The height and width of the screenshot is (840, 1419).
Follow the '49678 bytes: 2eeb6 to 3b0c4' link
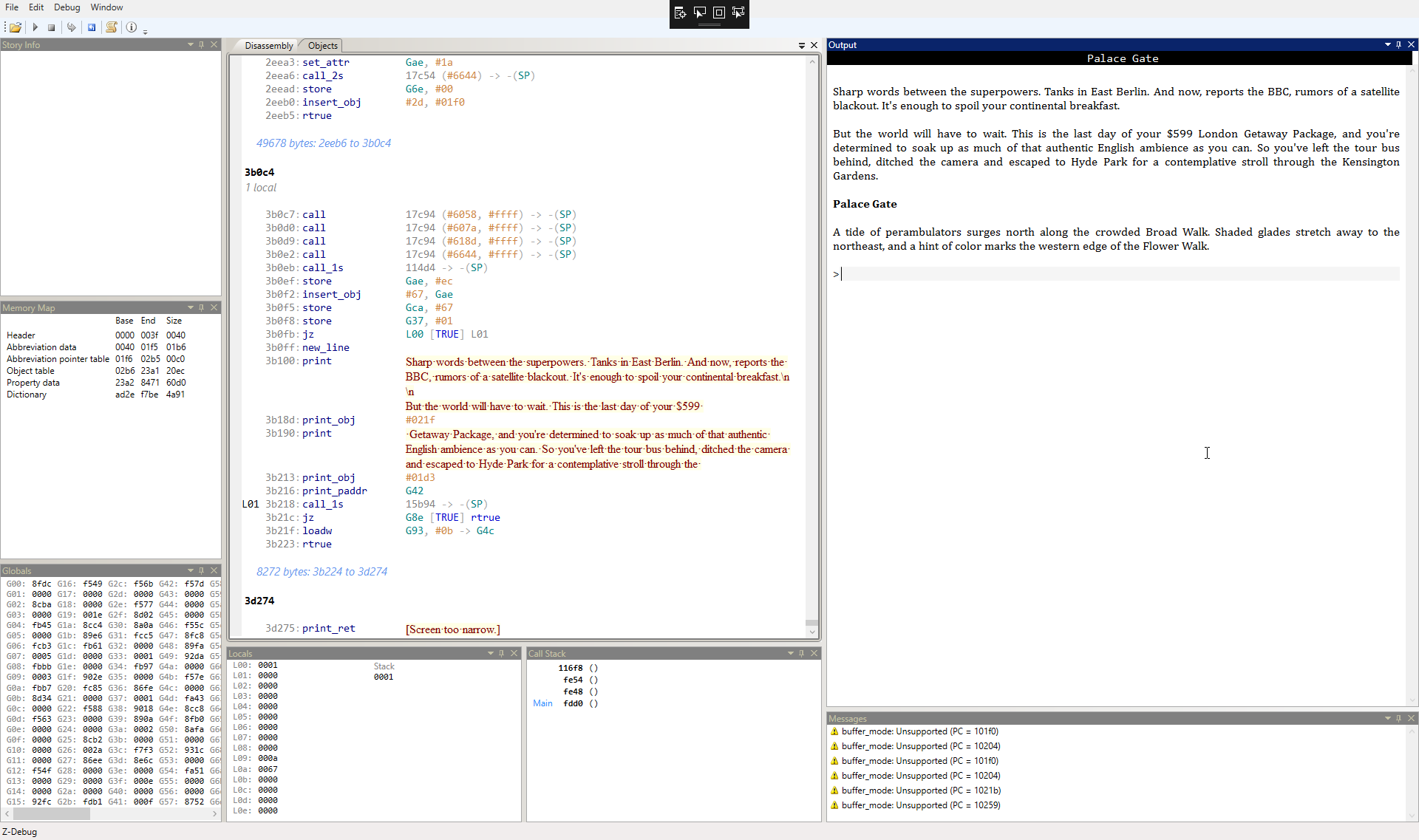point(324,143)
